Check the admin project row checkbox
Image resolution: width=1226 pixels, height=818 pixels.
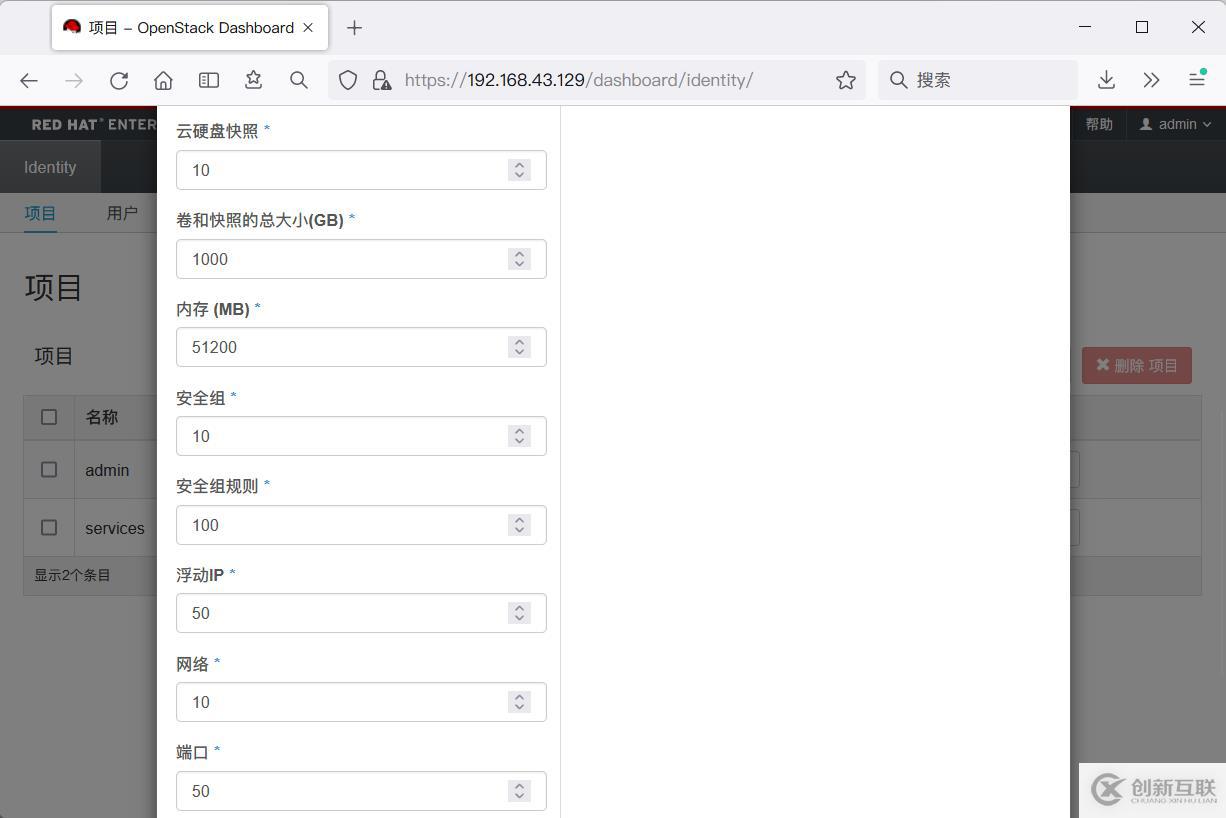pyautogui.click(x=49, y=469)
